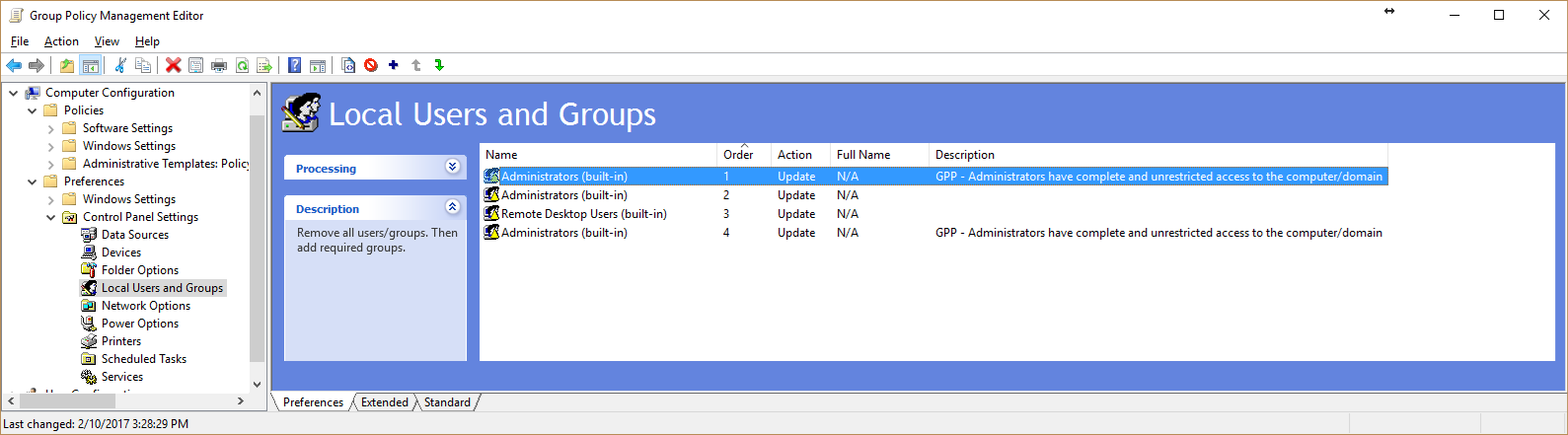
Task: Click the Print toolbar icon
Action: (x=219, y=65)
